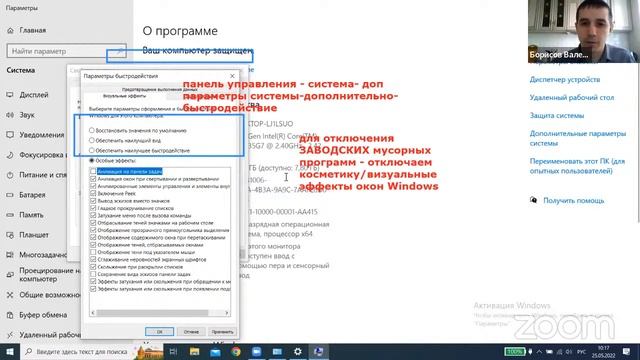Open Звук settings page

click(x=27, y=115)
